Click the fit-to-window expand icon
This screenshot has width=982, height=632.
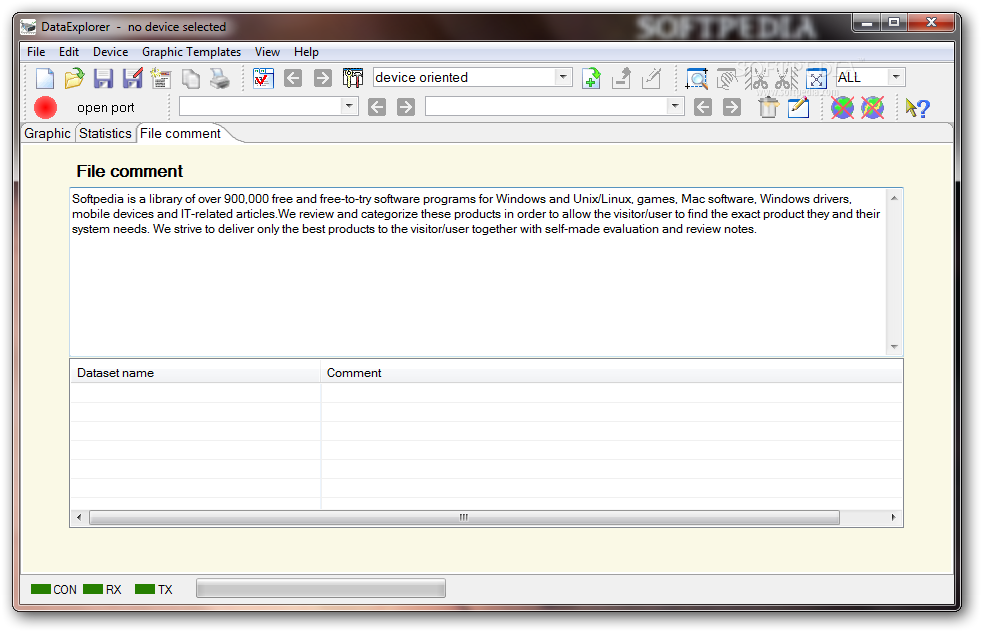[816, 79]
